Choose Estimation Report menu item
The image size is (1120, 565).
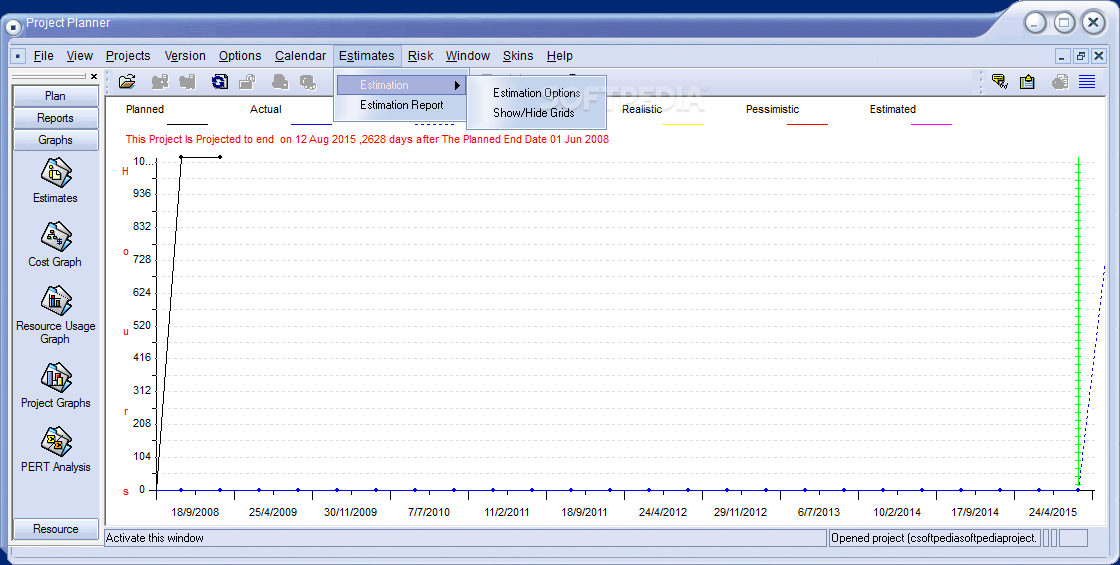coord(401,105)
